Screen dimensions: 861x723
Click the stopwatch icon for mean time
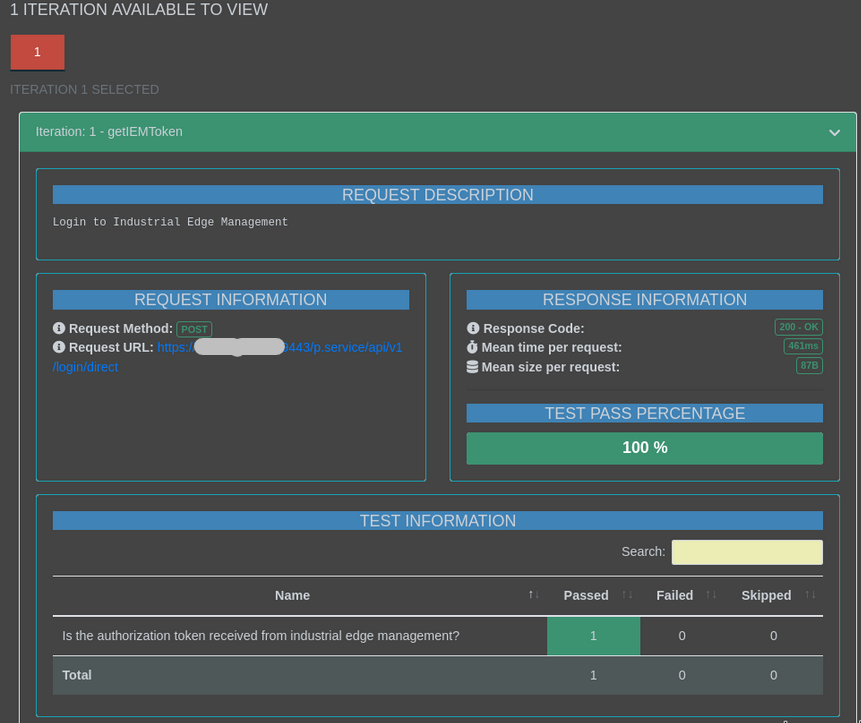(x=473, y=348)
